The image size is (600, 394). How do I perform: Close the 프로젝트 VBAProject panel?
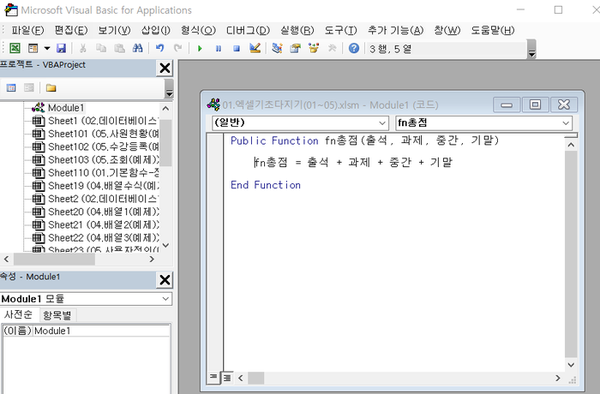coord(165,68)
